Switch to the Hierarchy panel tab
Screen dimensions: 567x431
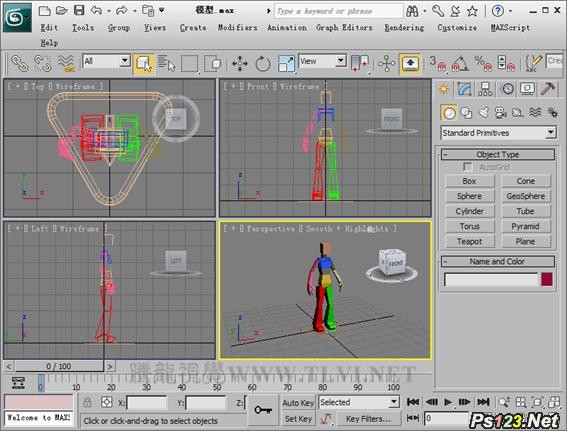[x=485, y=89]
